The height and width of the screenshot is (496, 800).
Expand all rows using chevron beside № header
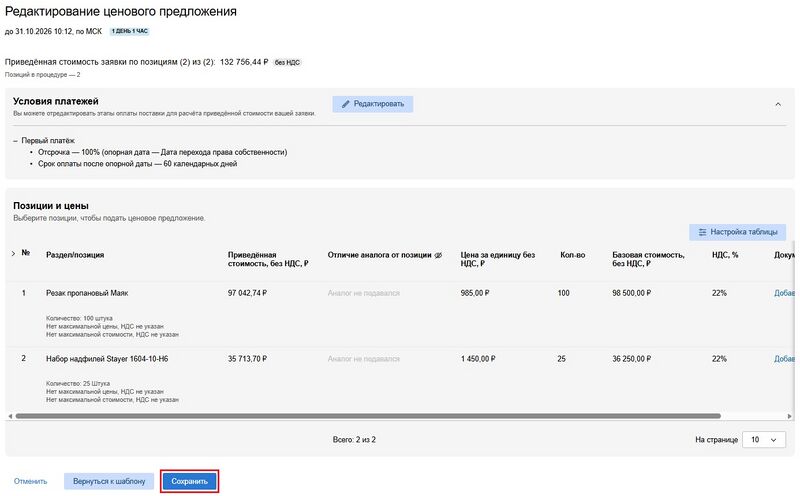pos(13,253)
